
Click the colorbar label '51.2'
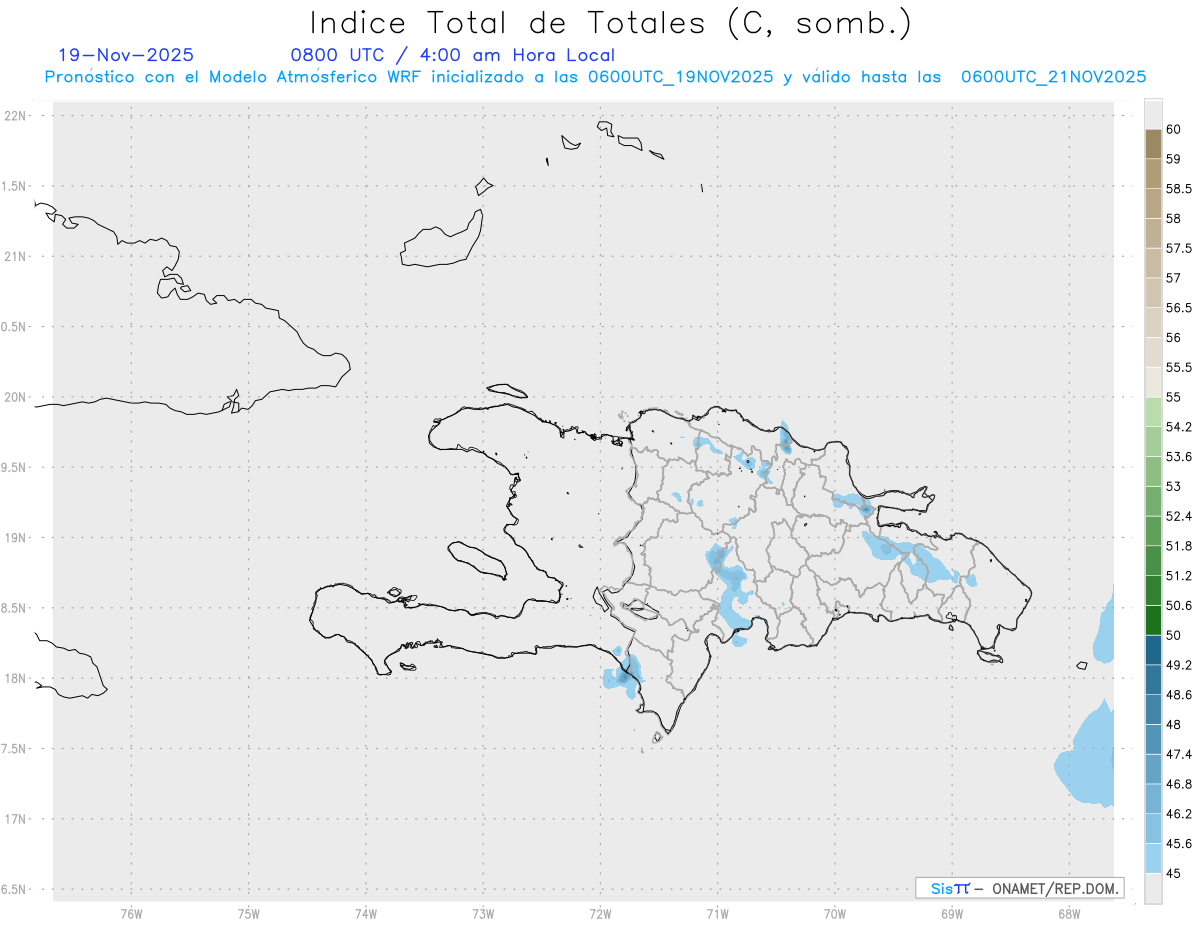coord(1179,576)
